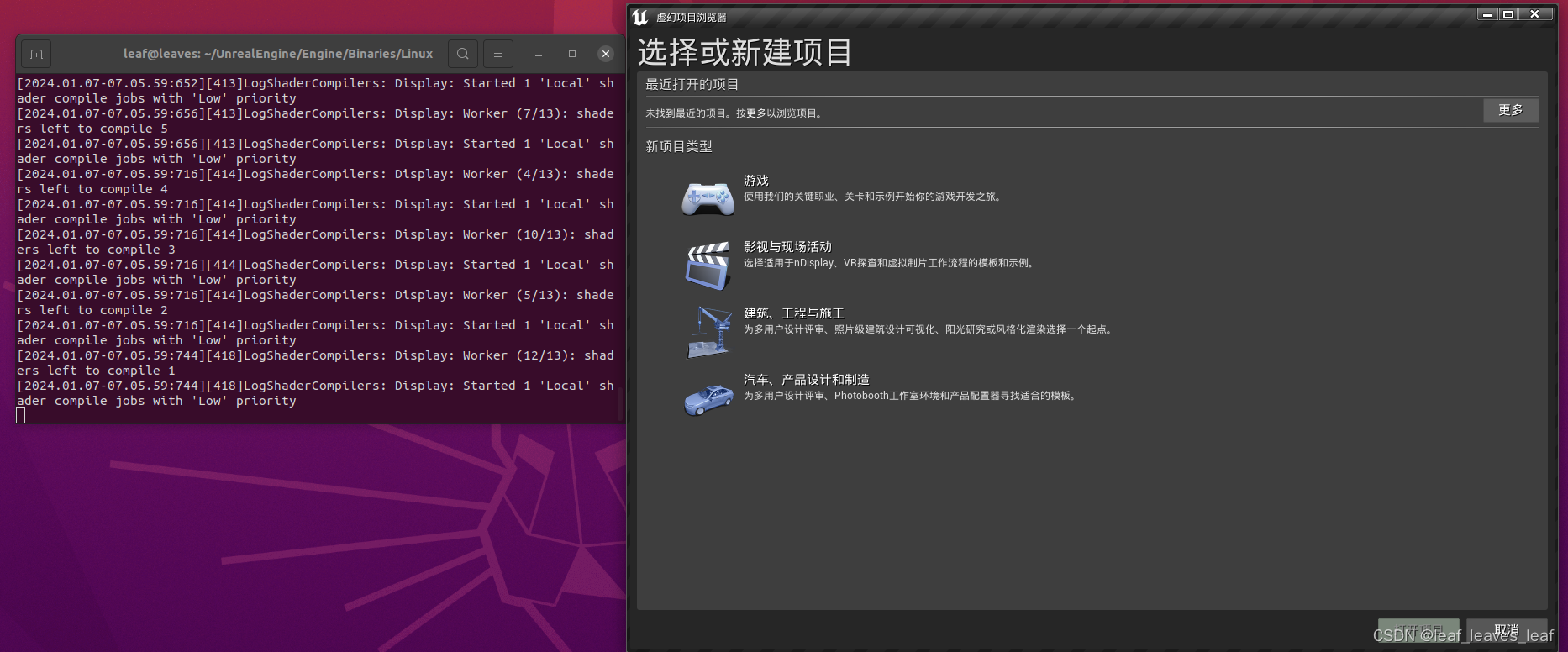
Task: Click the 选择或新建项目 heading
Action: tap(745, 52)
